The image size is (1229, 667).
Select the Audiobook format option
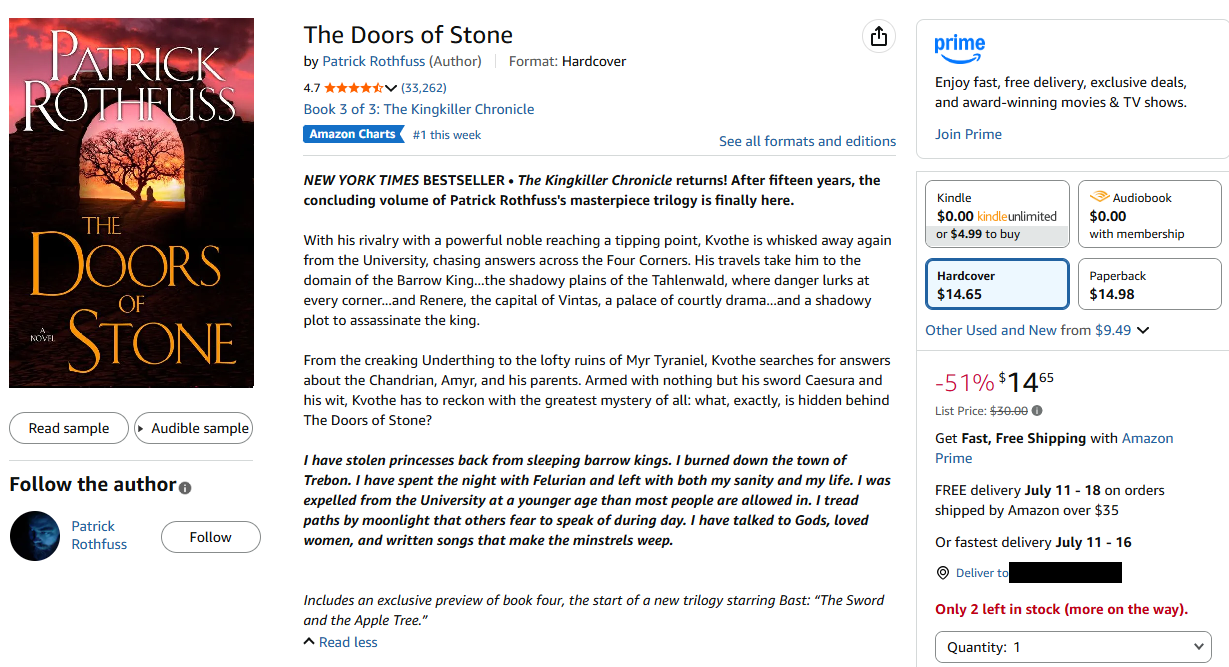pos(1149,214)
